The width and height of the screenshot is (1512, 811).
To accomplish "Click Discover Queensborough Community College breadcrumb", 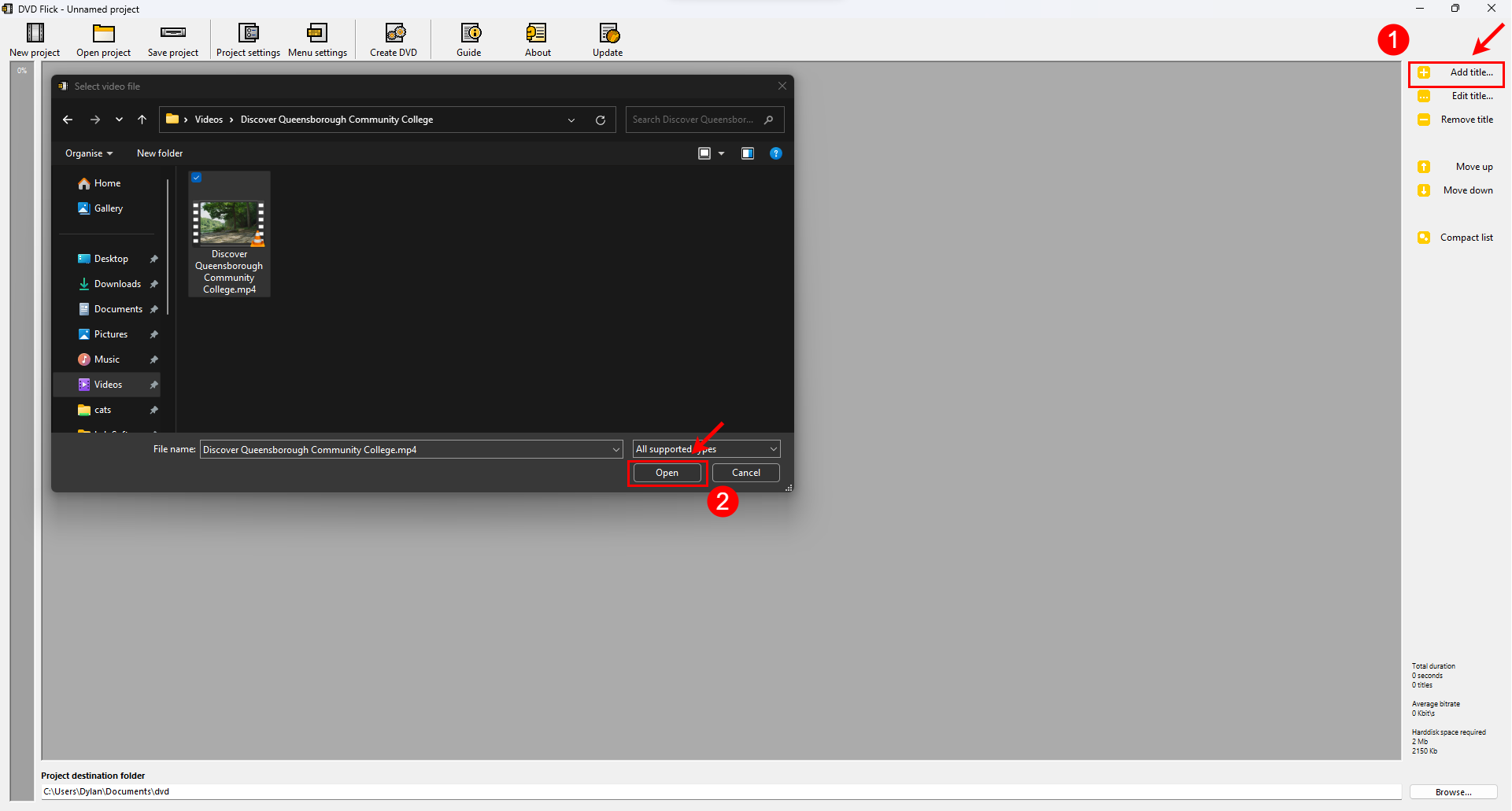I will (337, 120).
